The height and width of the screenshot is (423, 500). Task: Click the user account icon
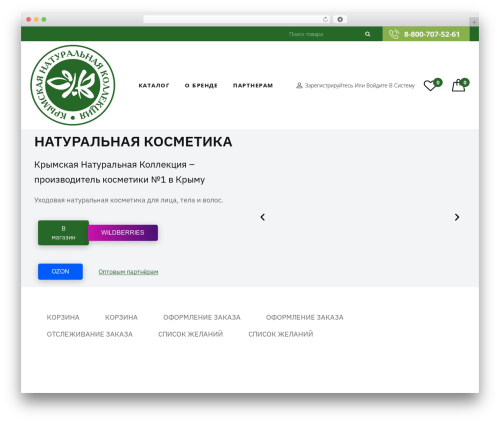[299, 86]
